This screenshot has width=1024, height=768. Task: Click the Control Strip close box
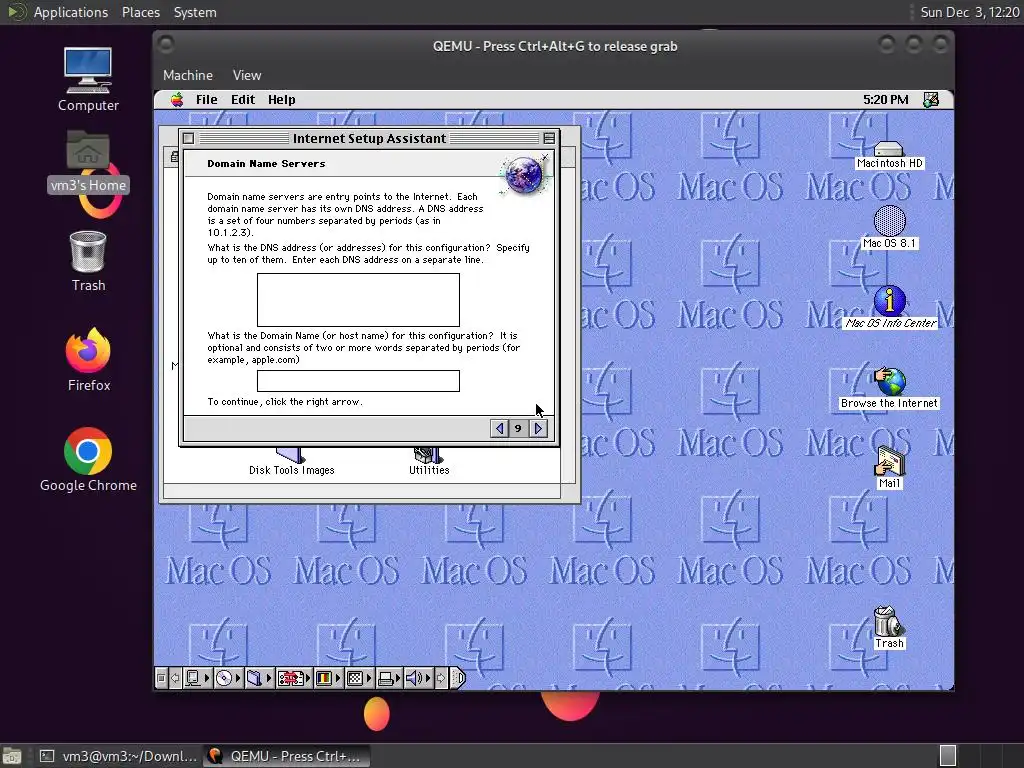[161, 678]
